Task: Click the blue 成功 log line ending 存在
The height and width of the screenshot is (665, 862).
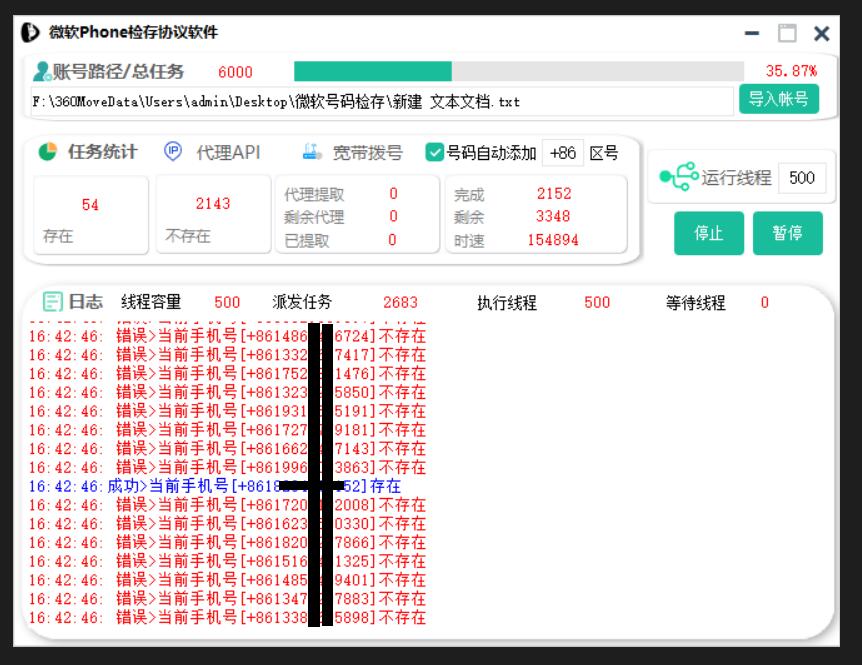Action: click(x=214, y=486)
